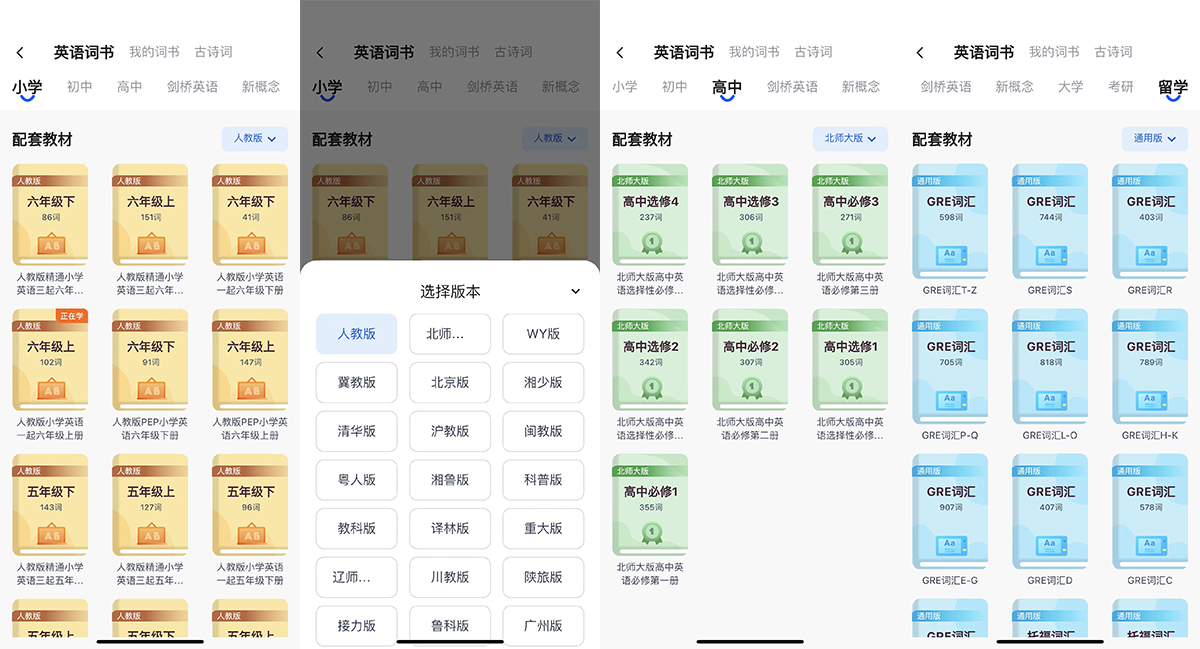Go to 古诗词 from the header
Screen dimensions: 1200x649
tap(214, 51)
